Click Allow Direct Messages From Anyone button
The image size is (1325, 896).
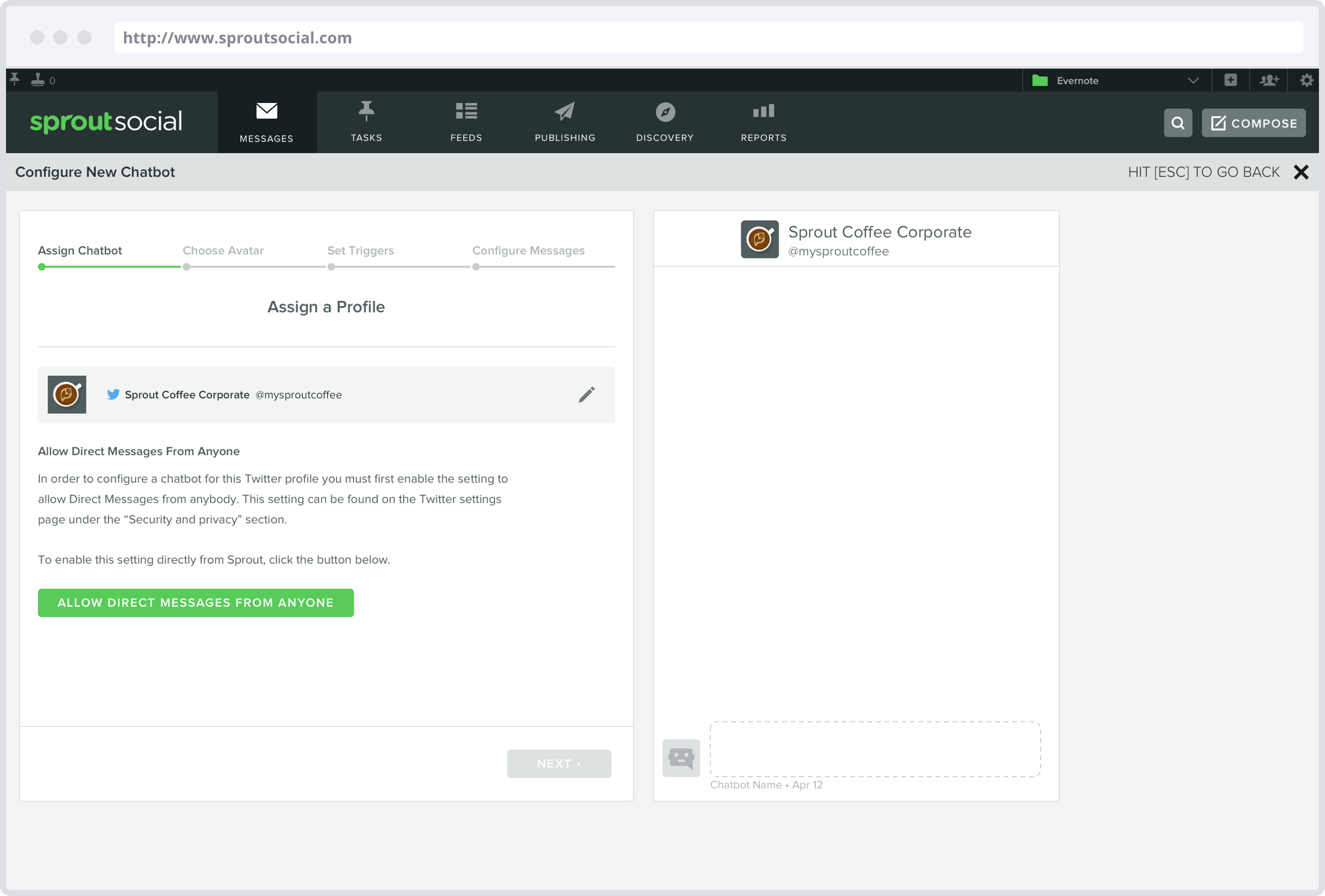point(196,603)
